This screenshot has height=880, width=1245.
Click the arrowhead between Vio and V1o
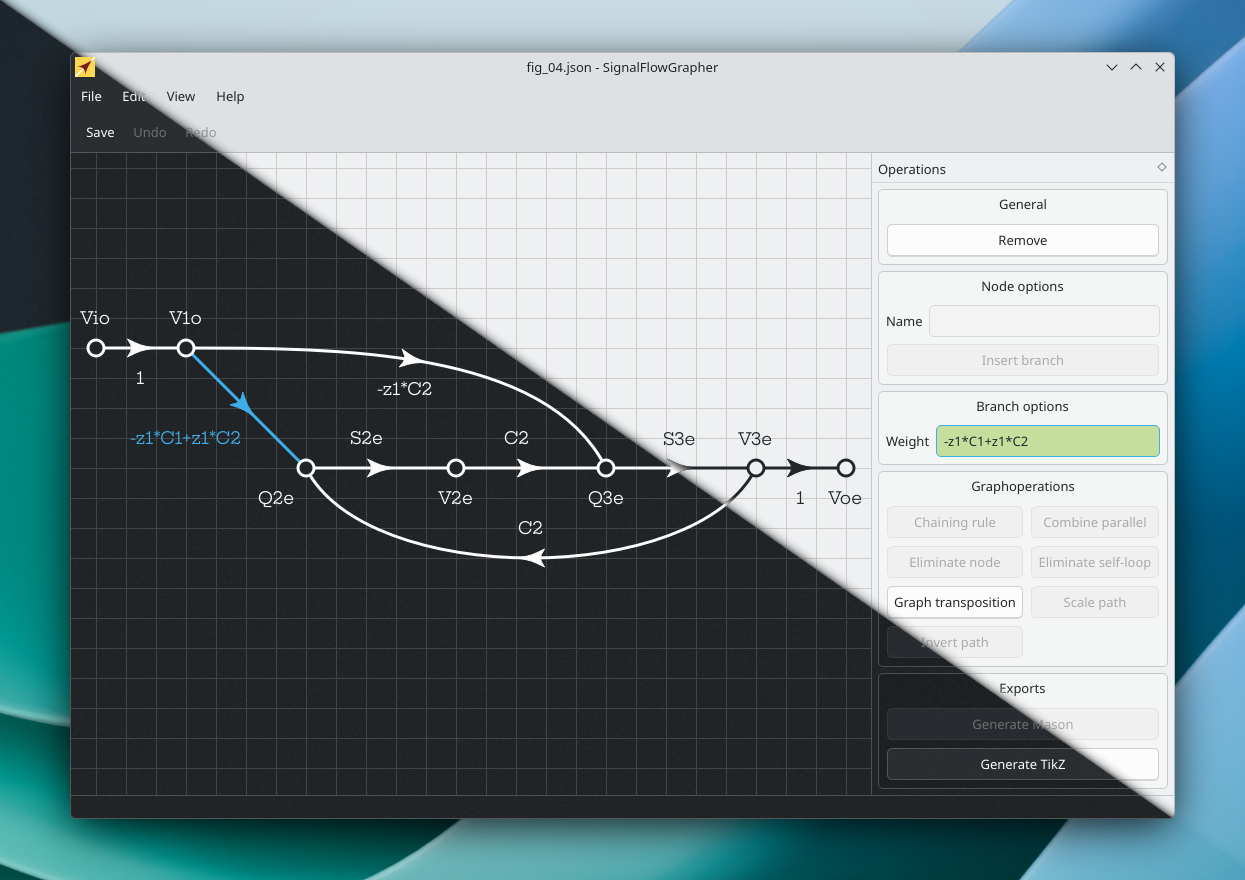tap(139, 348)
